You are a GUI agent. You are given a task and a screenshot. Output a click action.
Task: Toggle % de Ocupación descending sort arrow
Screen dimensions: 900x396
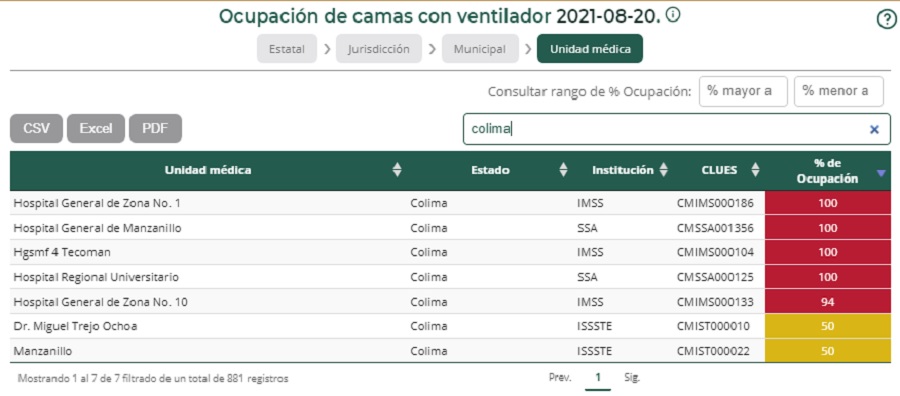tap(882, 173)
